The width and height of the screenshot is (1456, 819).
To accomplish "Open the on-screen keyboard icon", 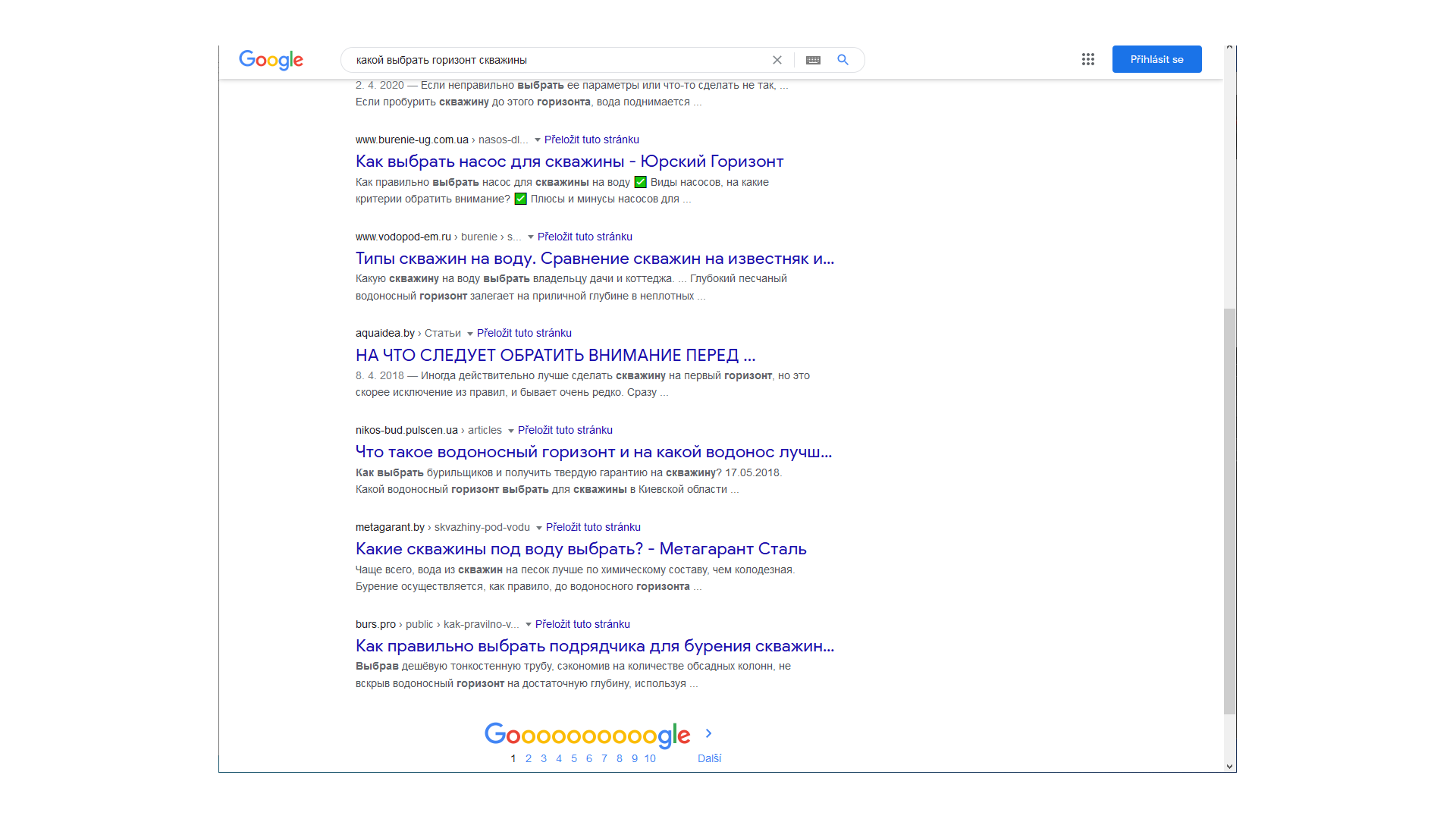I will (813, 60).
